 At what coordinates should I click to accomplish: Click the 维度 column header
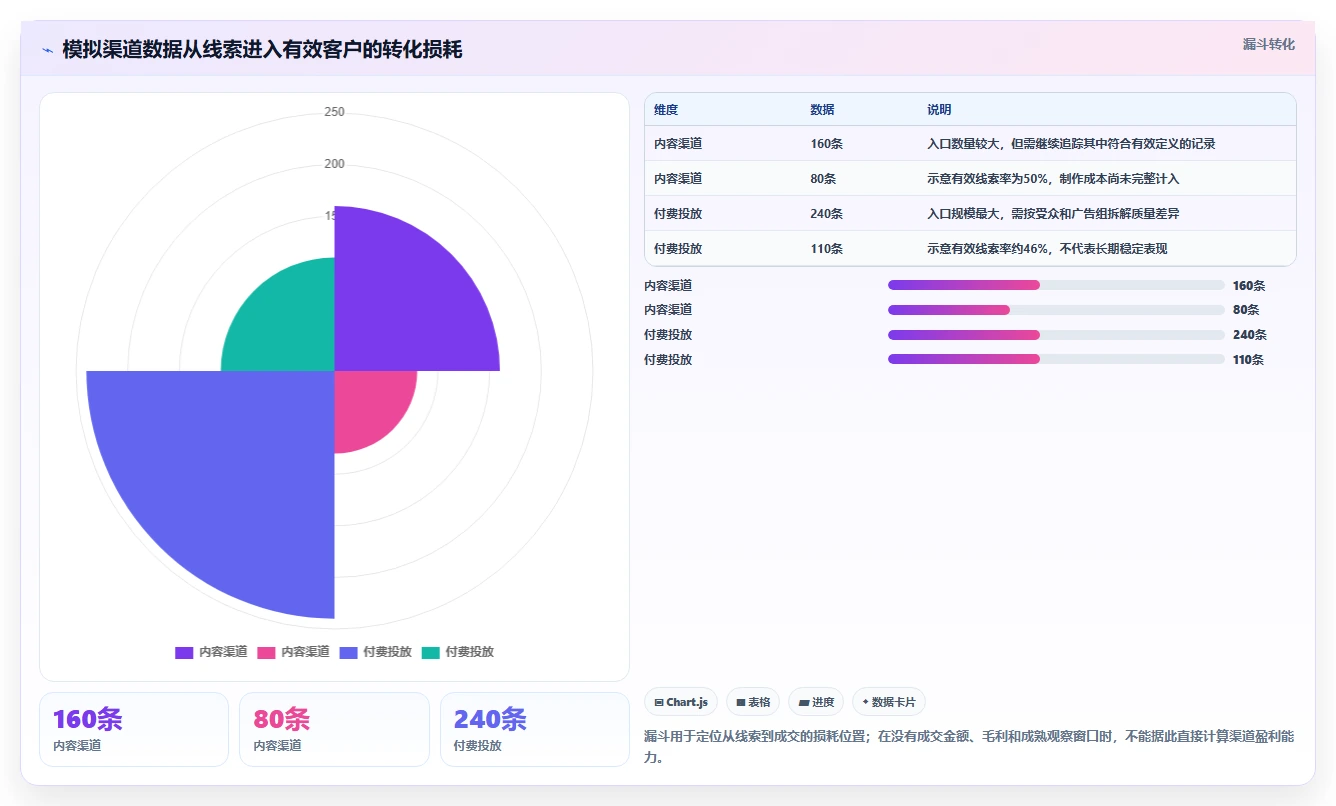[666, 110]
